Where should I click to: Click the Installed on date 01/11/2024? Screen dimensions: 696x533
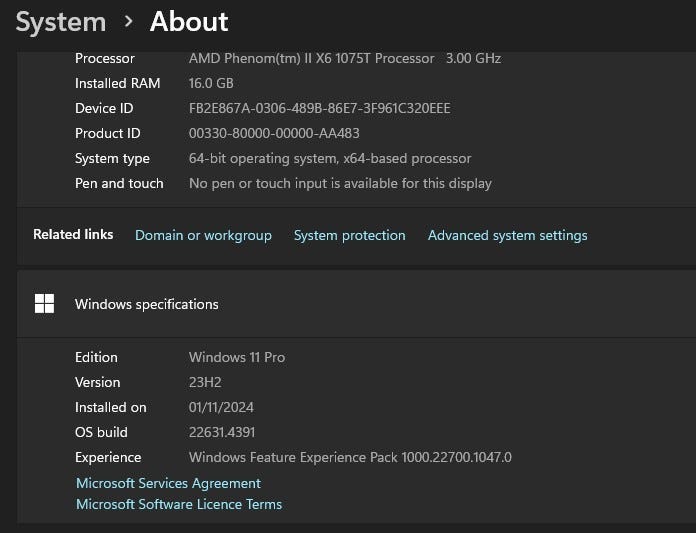tap(223, 407)
